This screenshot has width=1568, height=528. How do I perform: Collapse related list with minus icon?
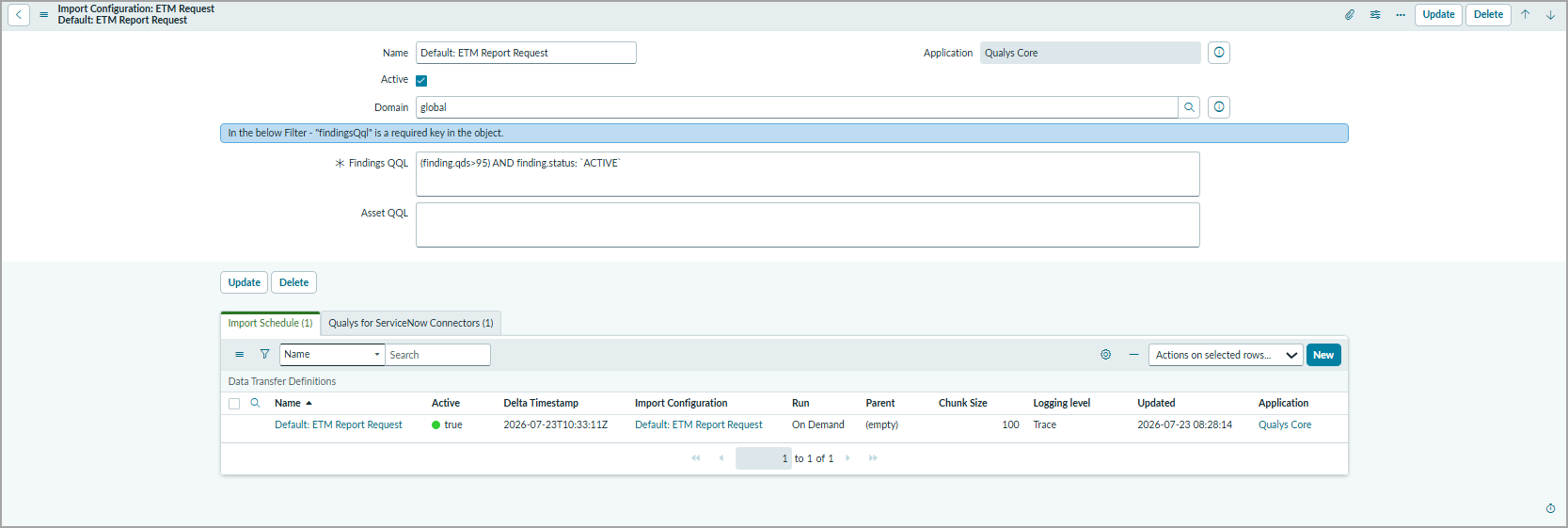coord(1133,355)
